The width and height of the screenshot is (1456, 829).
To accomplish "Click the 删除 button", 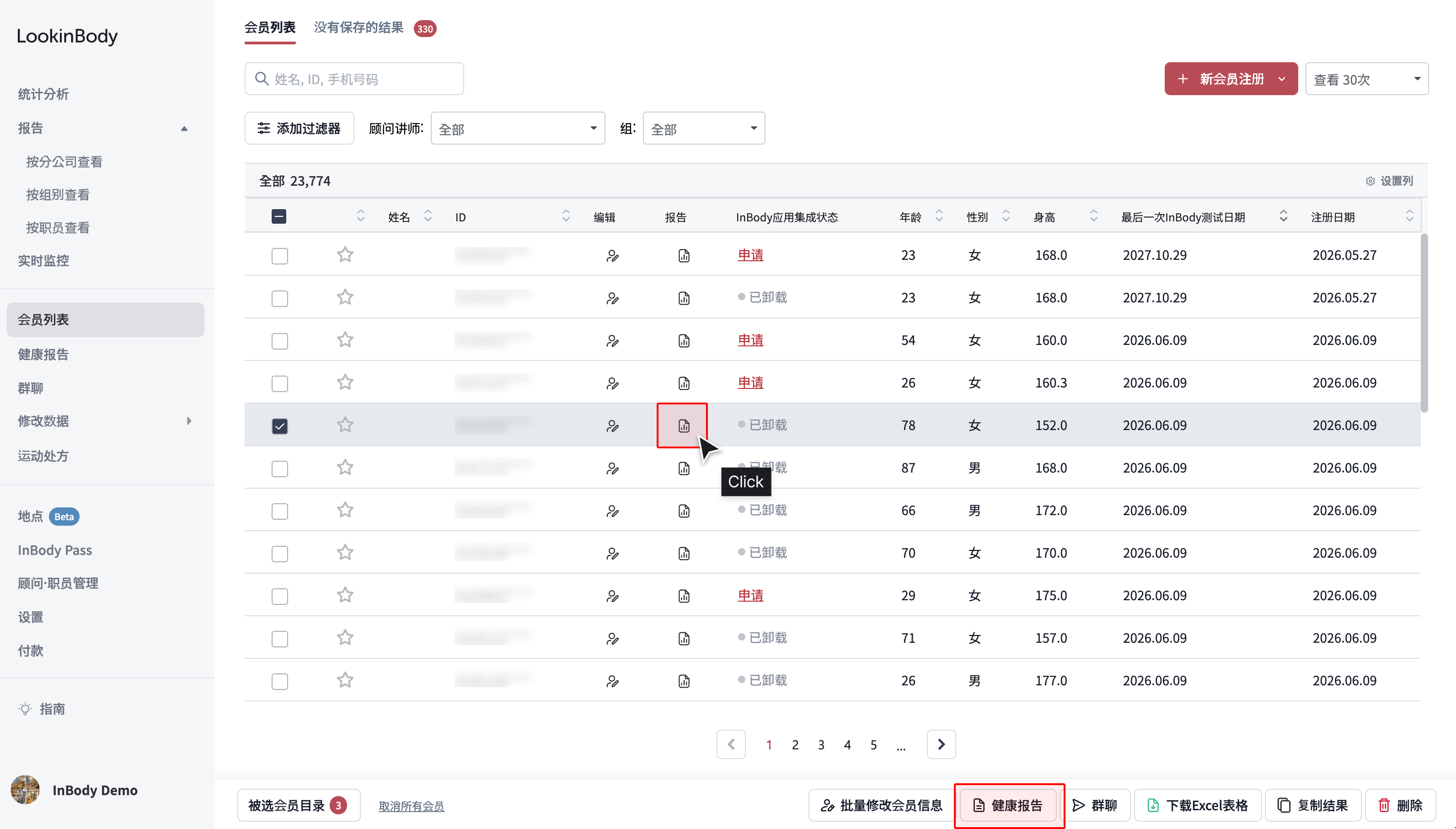I will [x=1400, y=805].
